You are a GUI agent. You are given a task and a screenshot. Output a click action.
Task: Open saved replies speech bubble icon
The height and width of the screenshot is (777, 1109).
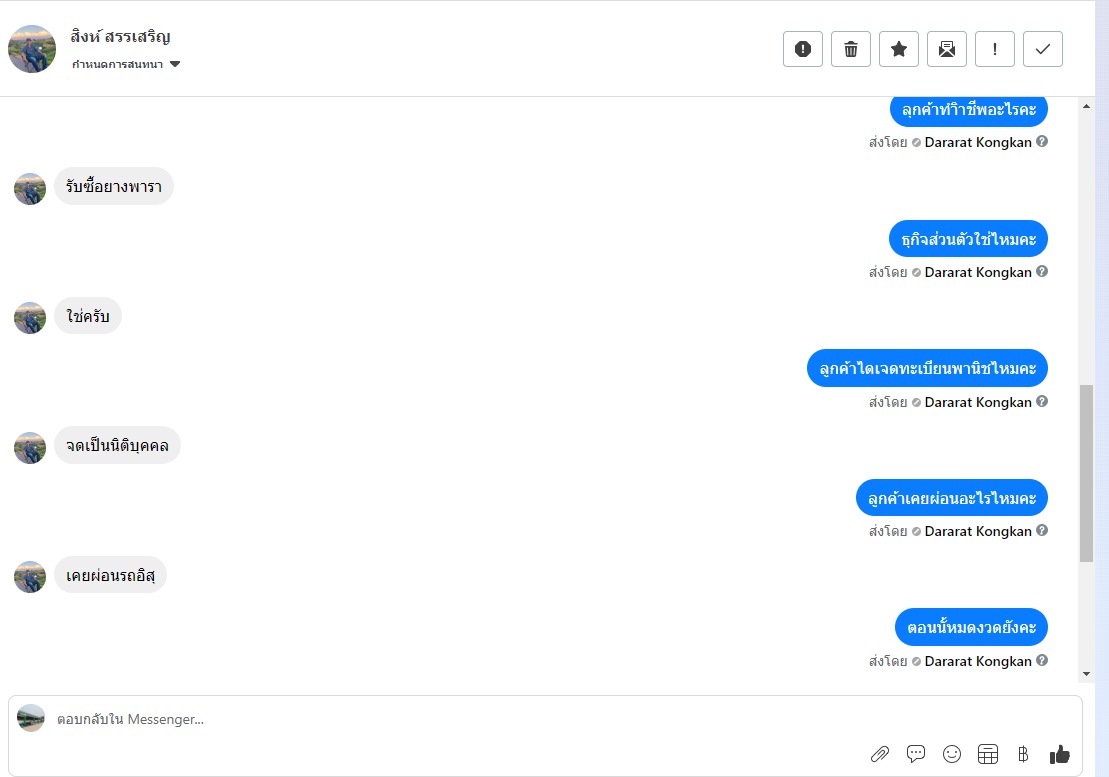click(916, 754)
